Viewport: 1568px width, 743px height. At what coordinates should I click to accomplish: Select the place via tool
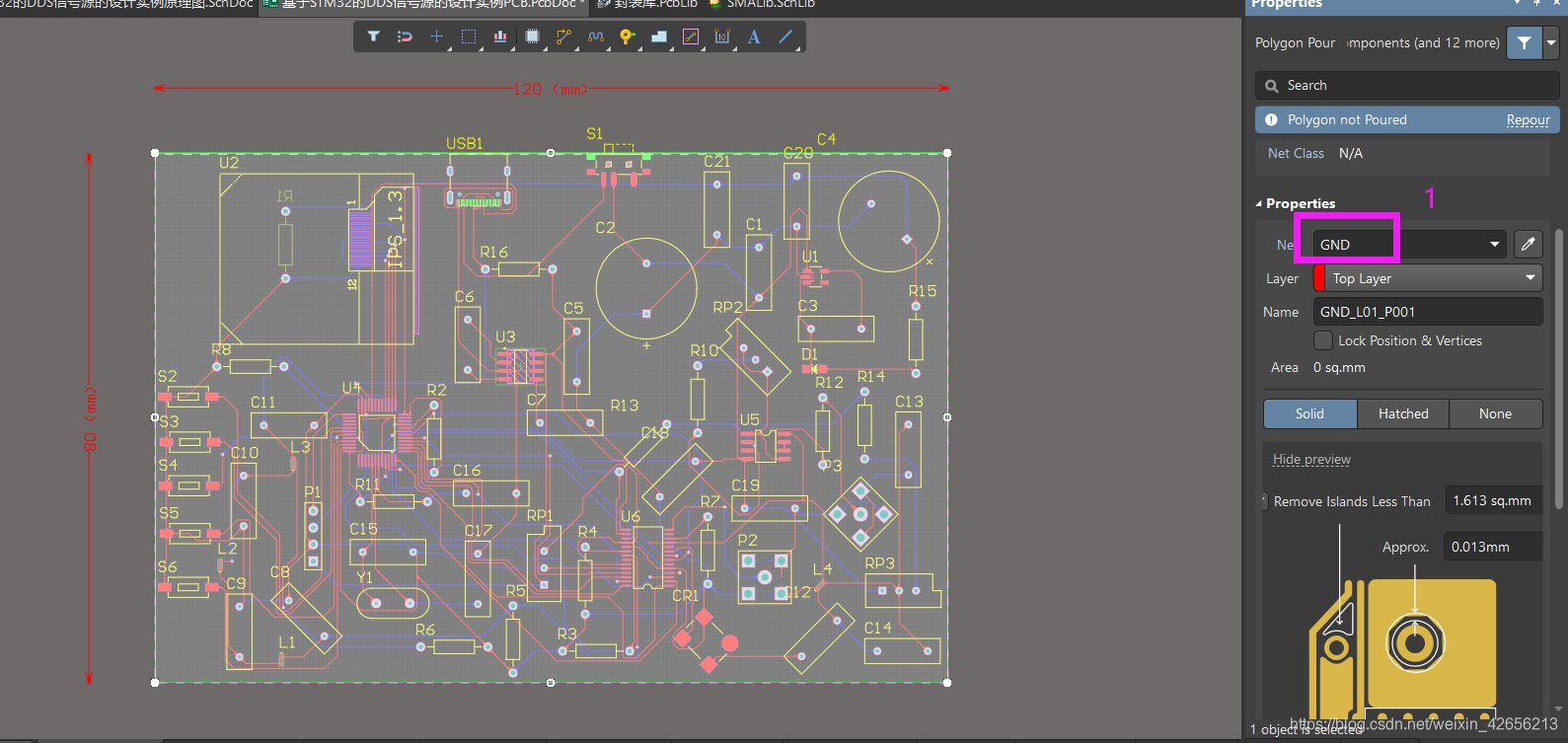coord(627,37)
